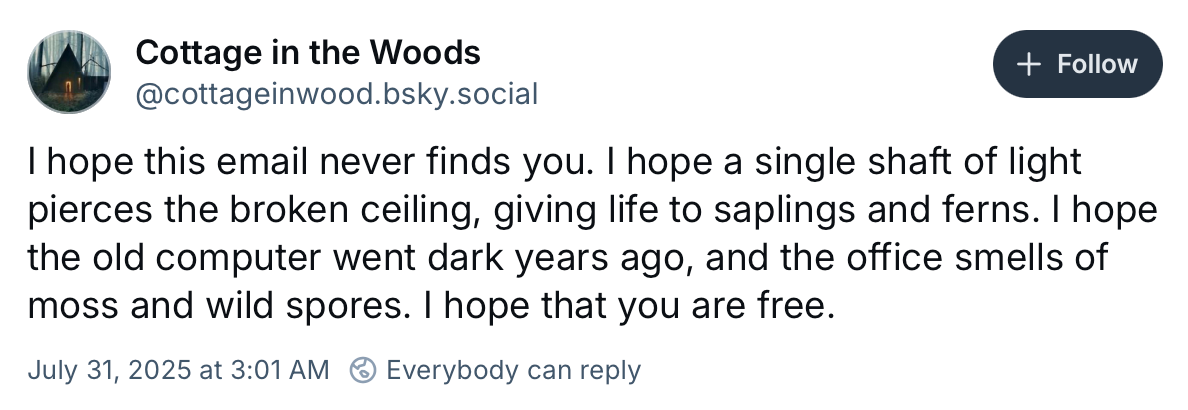
Task: Click the Cottage in the Woods avatar
Action: pyautogui.click(x=69, y=71)
